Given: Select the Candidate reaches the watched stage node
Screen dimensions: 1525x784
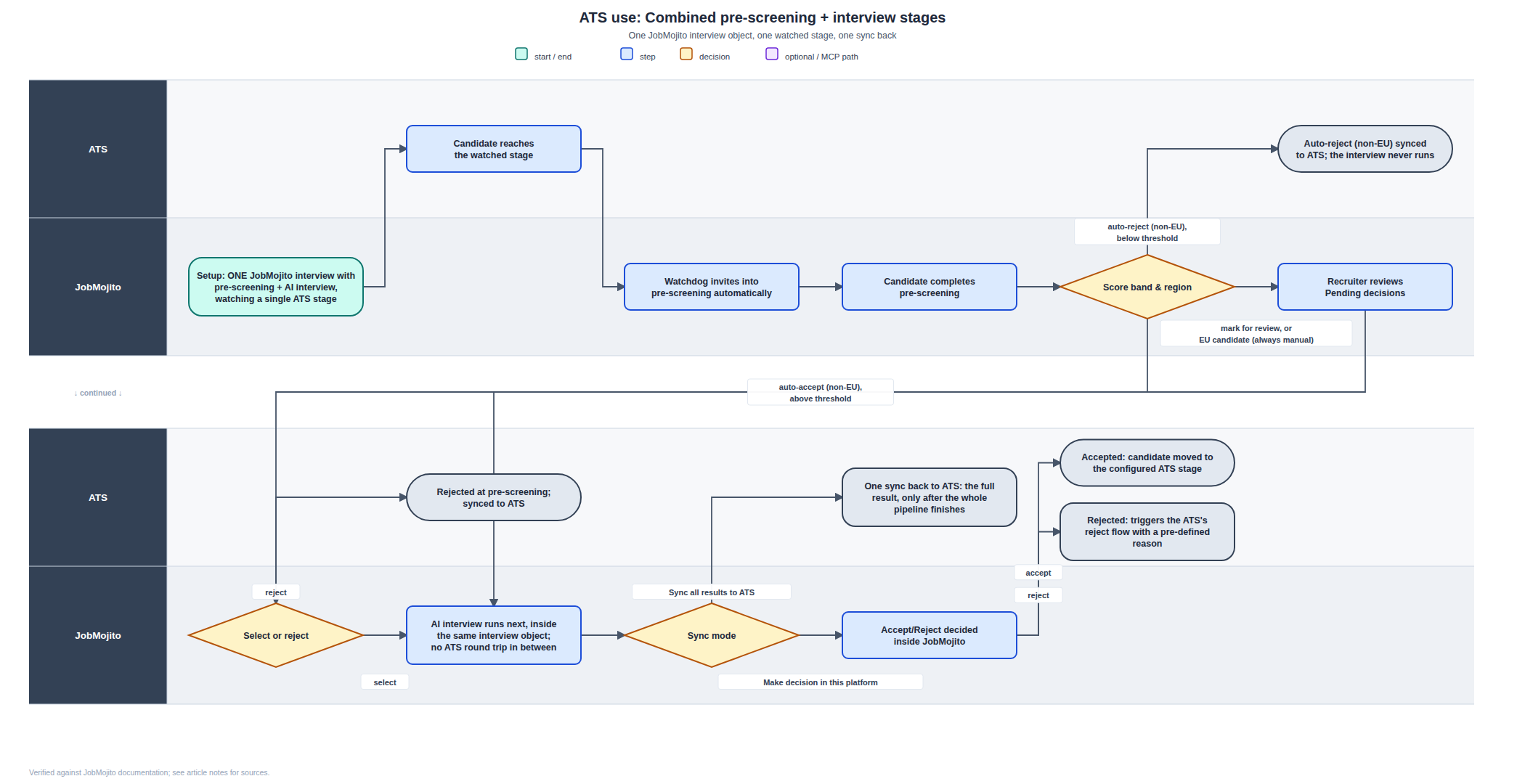Looking at the screenshot, I should 494,149.
